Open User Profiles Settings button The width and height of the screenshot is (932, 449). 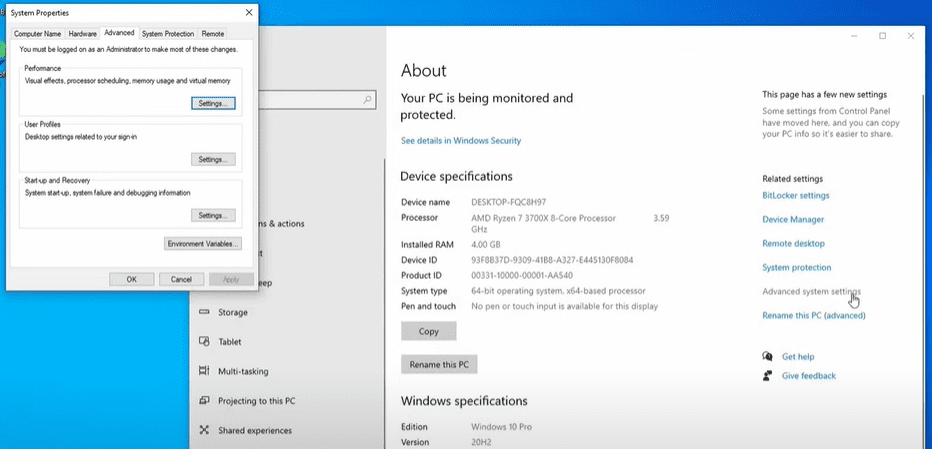click(212, 159)
